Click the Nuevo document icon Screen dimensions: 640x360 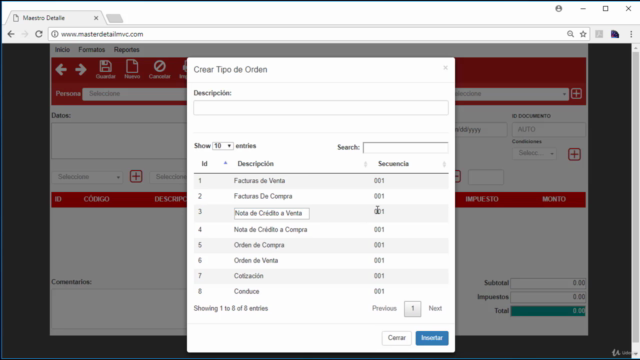pyautogui.click(x=132, y=69)
